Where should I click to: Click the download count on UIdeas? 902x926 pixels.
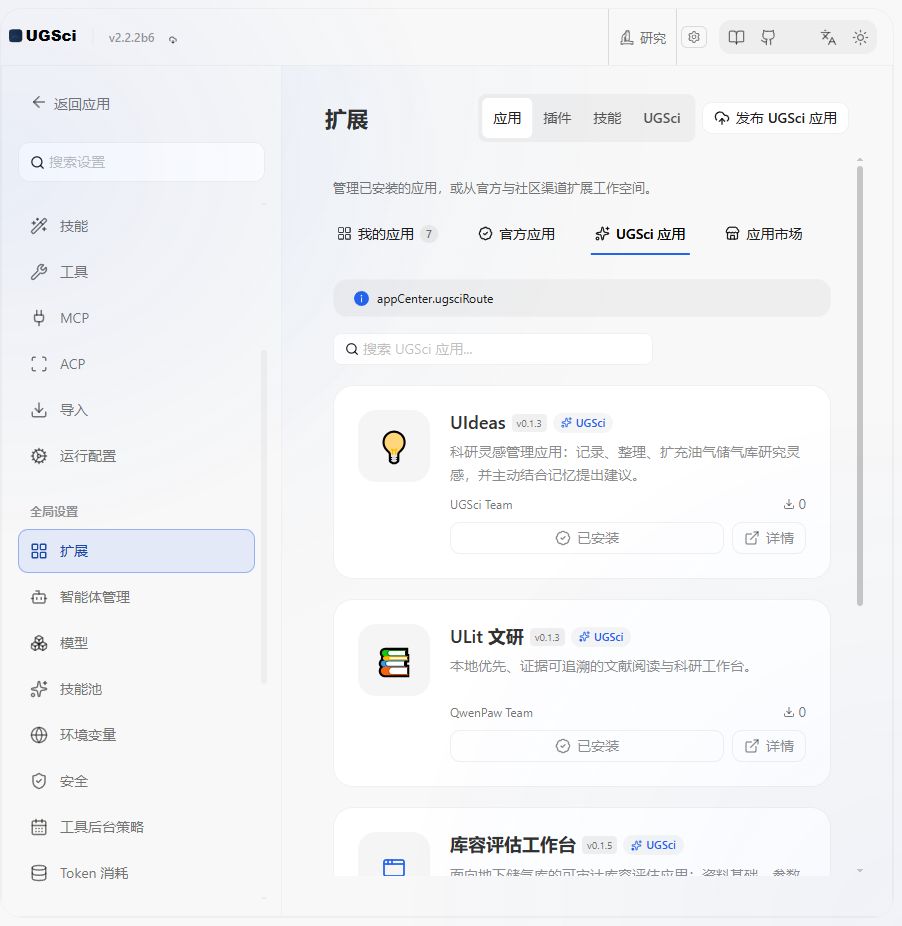tap(794, 504)
